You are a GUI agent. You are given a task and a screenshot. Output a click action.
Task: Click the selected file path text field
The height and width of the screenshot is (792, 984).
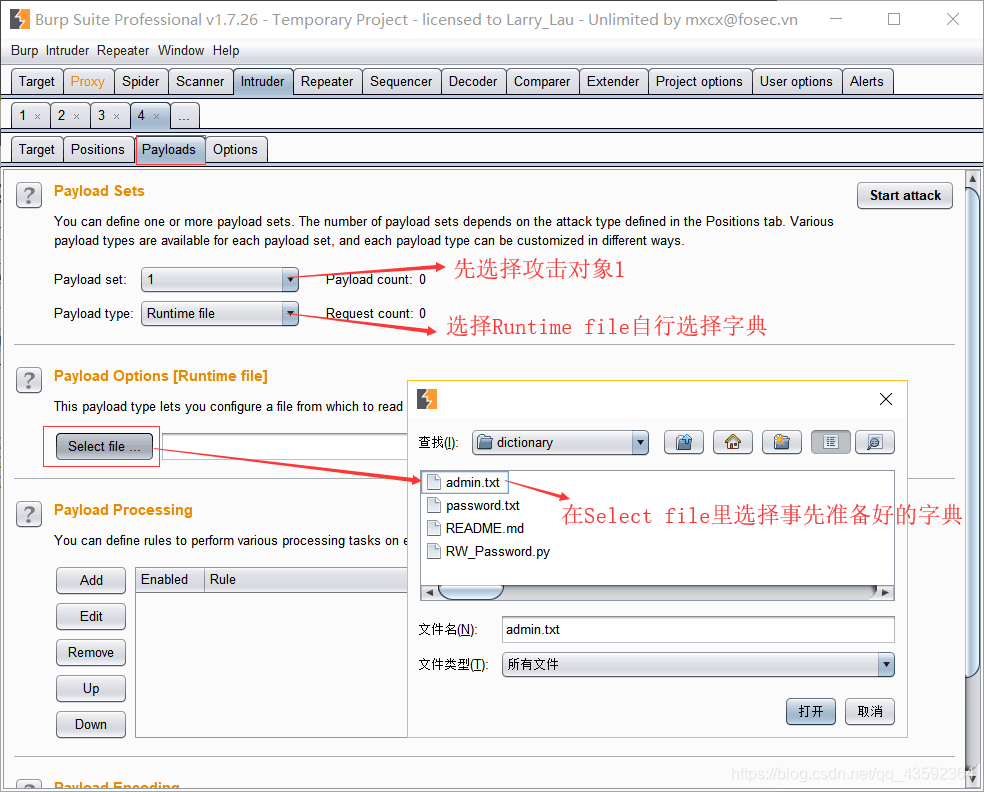(x=285, y=446)
